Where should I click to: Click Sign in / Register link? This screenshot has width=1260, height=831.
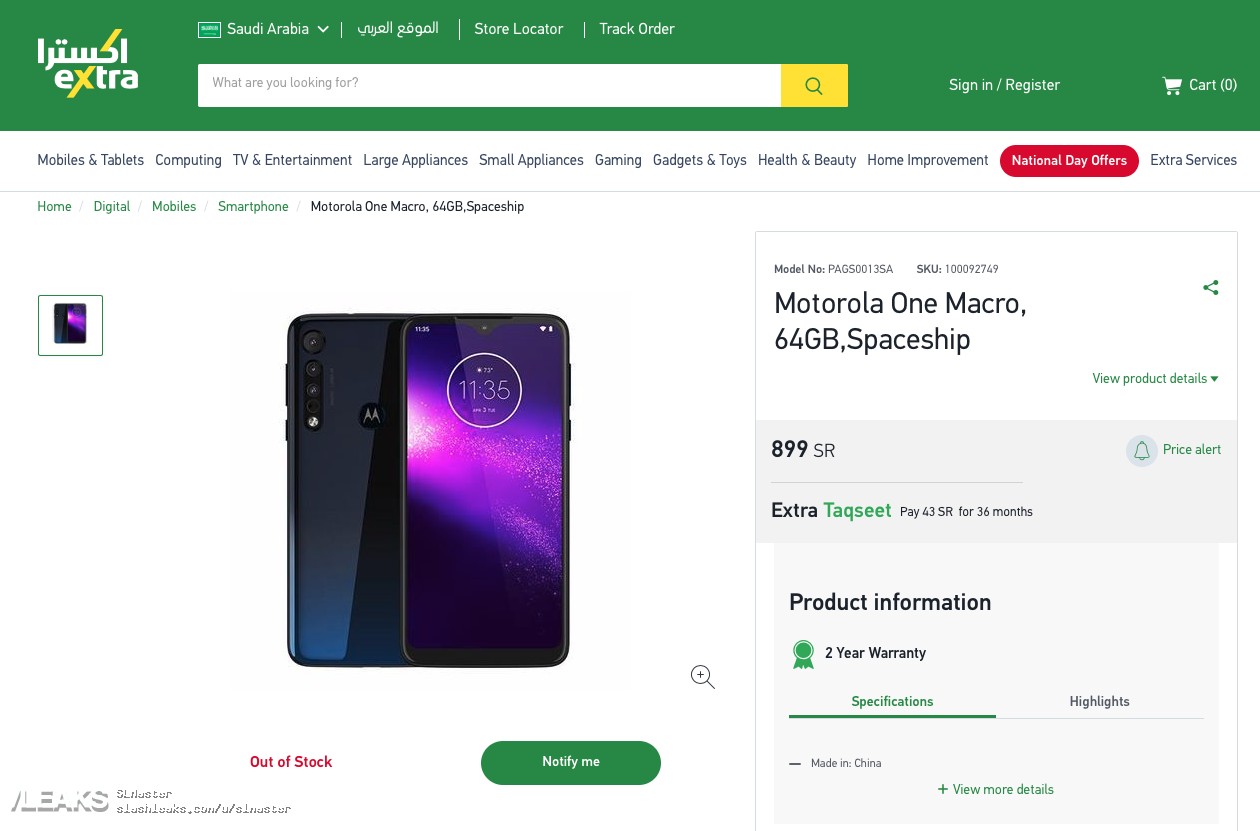[x=1004, y=86]
